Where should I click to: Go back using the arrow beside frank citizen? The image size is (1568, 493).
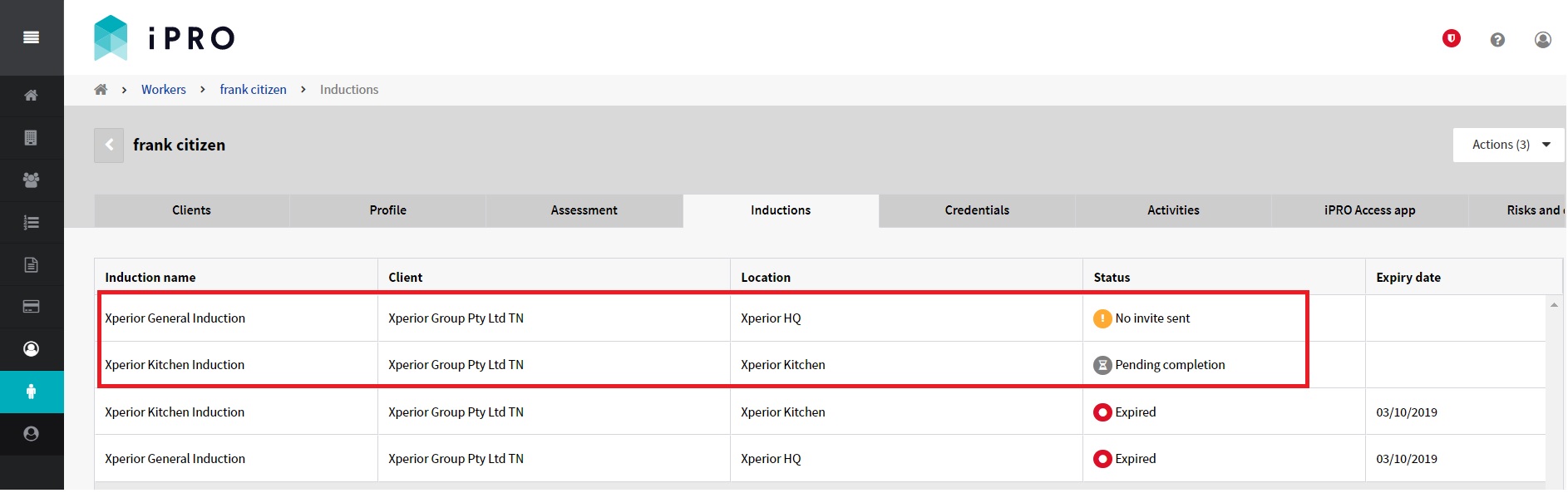109,145
